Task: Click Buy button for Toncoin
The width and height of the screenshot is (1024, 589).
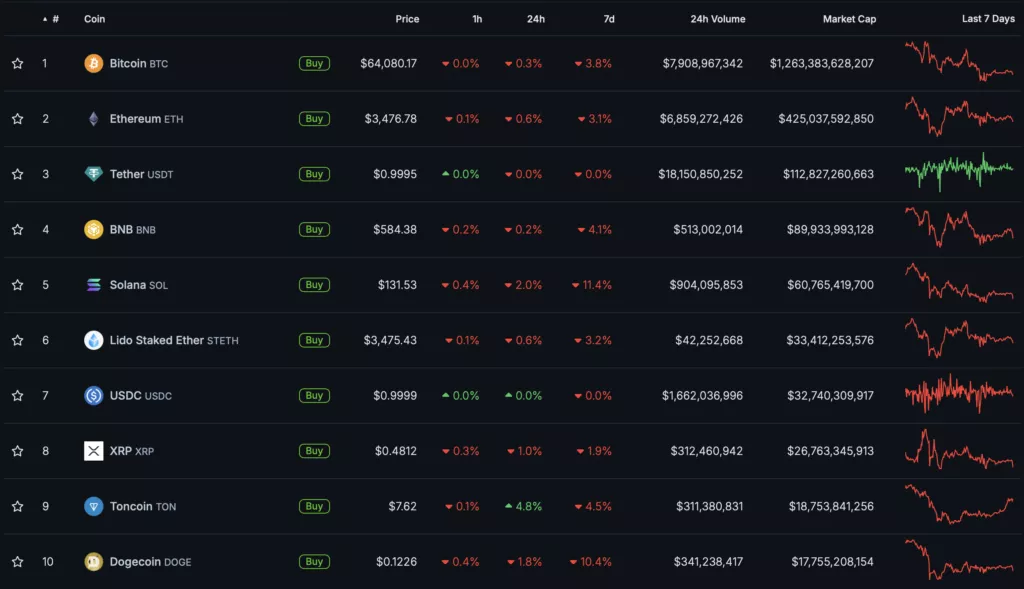Action: click(x=314, y=506)
